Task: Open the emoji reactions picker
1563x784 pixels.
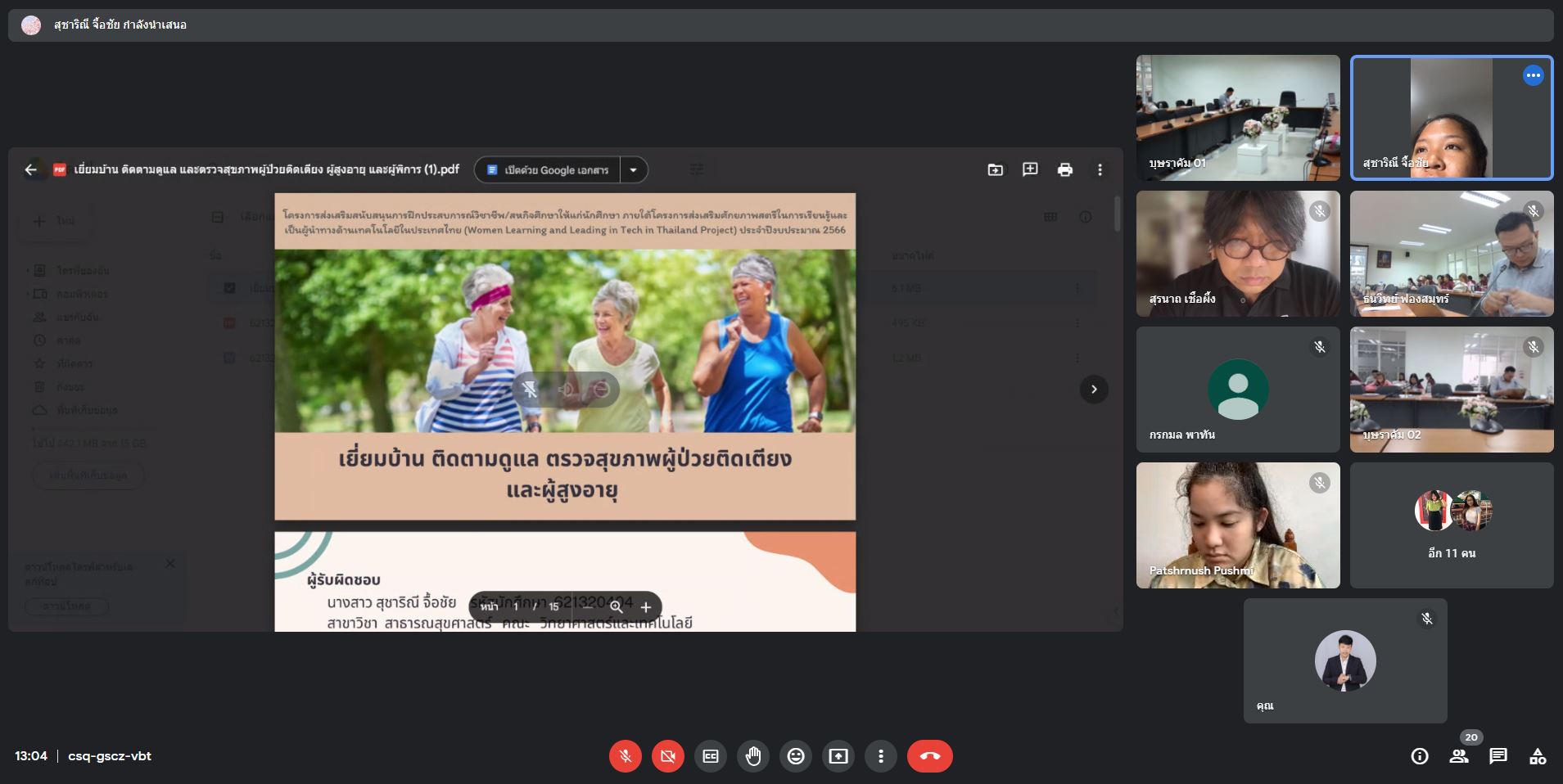Action: 796,756
